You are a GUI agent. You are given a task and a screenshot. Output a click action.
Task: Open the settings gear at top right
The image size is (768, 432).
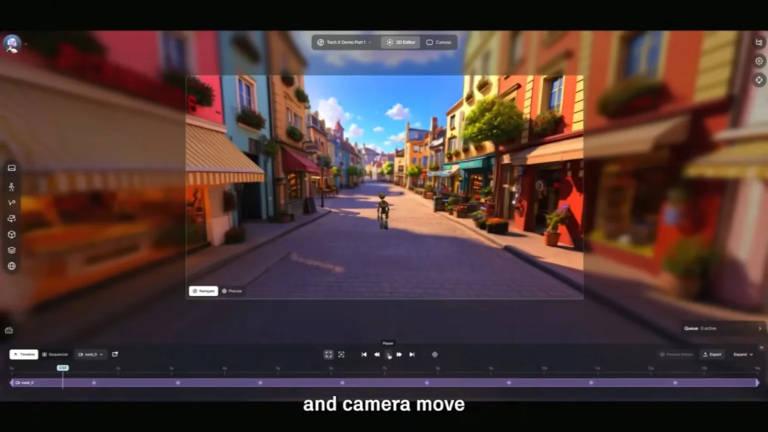tap(759, 61)
